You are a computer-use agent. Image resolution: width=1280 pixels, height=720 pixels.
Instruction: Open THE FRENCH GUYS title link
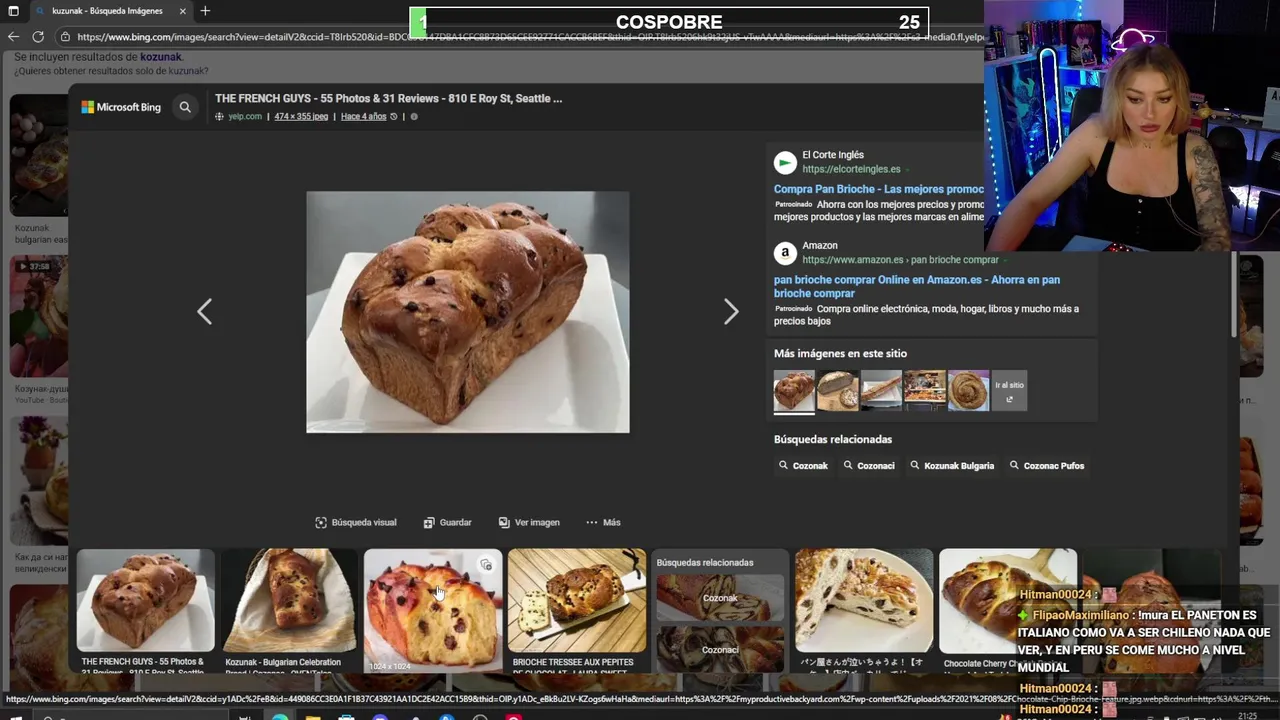click(x=388, y=98)
